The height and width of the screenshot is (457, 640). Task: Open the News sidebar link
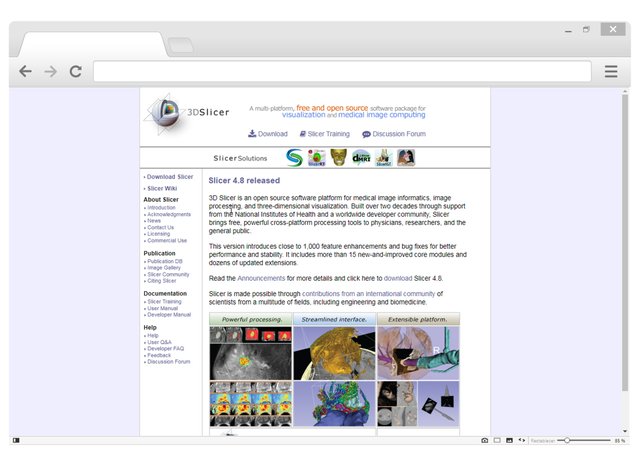tap(154, 220)
